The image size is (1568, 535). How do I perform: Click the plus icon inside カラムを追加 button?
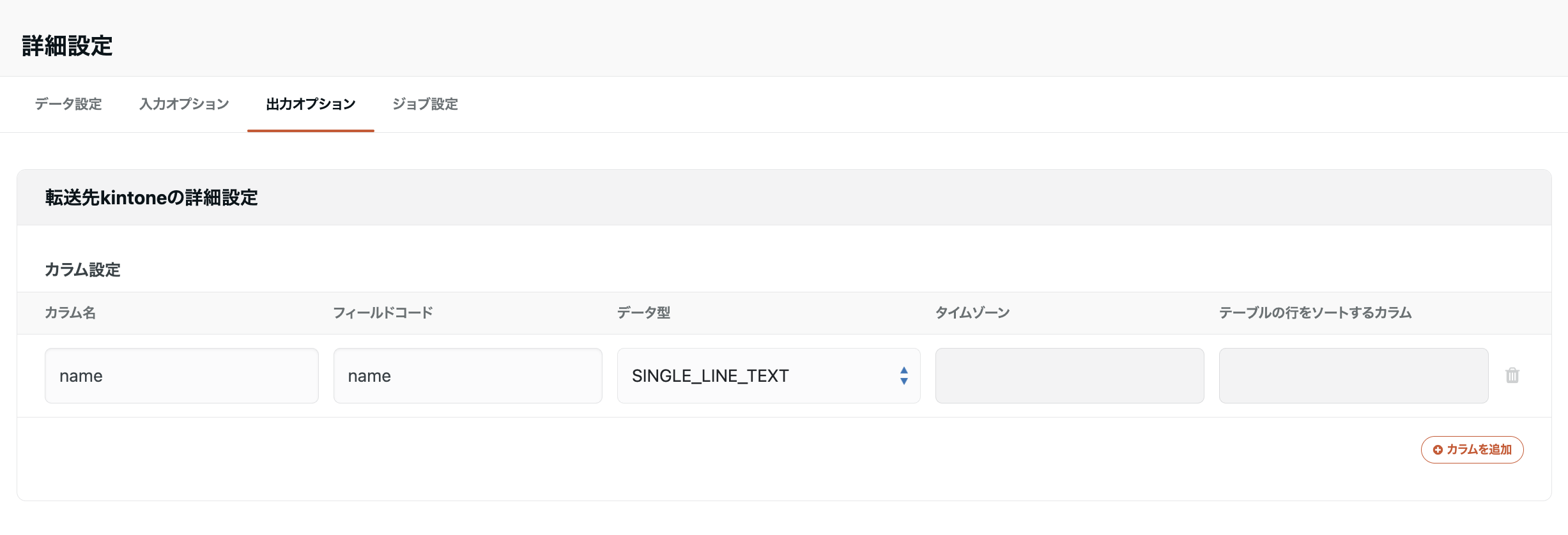click(1439, 449)
